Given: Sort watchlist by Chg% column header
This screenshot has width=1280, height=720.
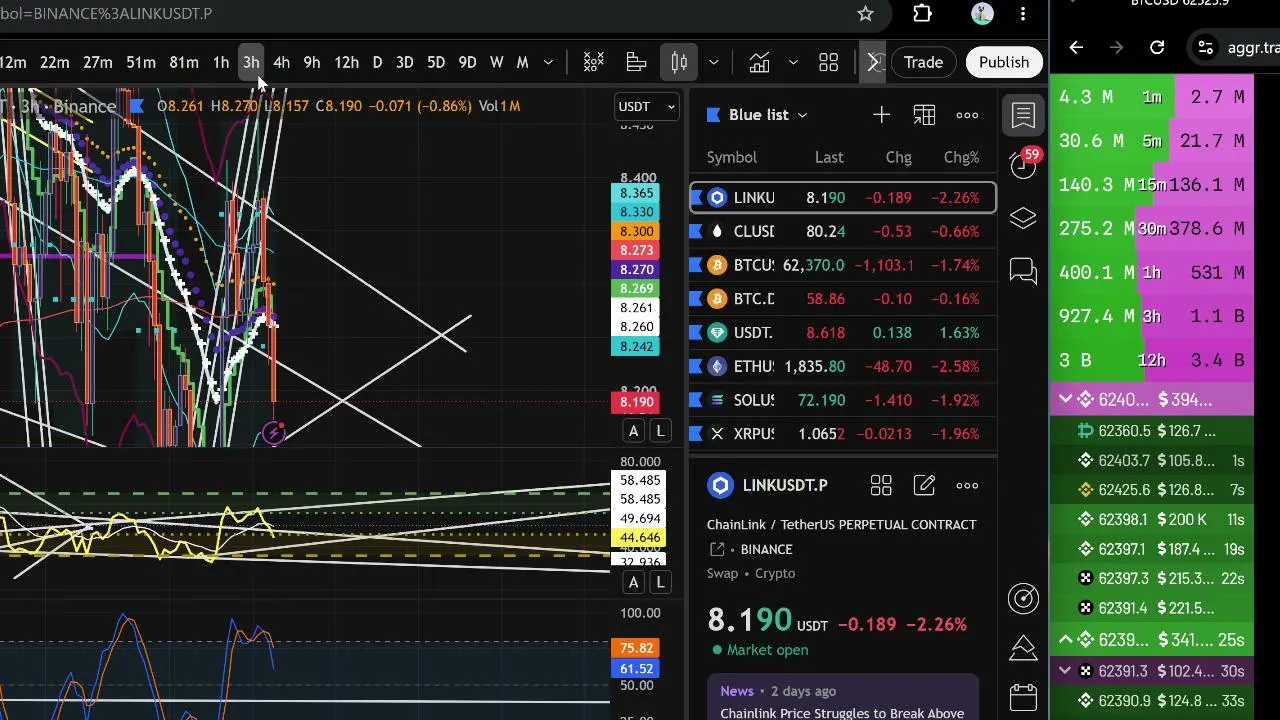Looking at the screenshot, I should (x=961, y=157).
